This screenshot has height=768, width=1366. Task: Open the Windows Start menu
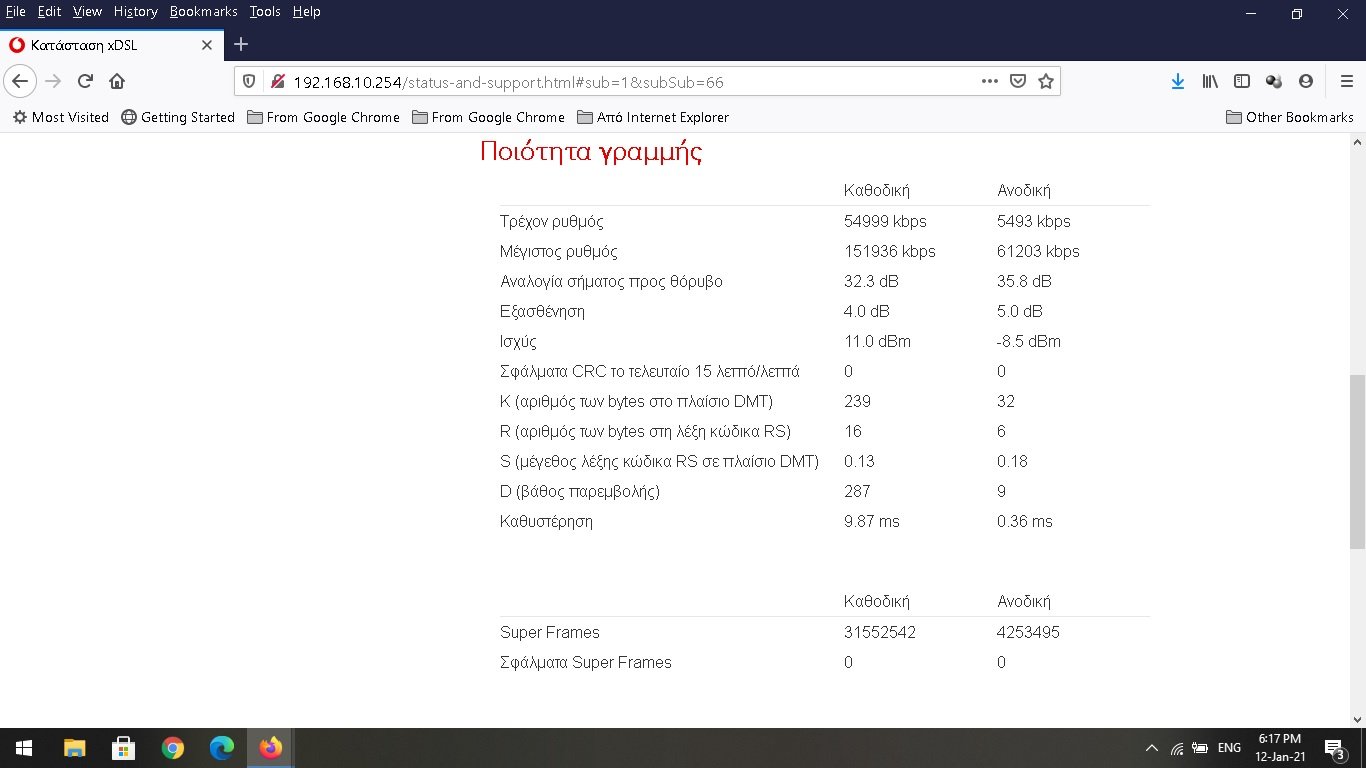click(24, 748)
